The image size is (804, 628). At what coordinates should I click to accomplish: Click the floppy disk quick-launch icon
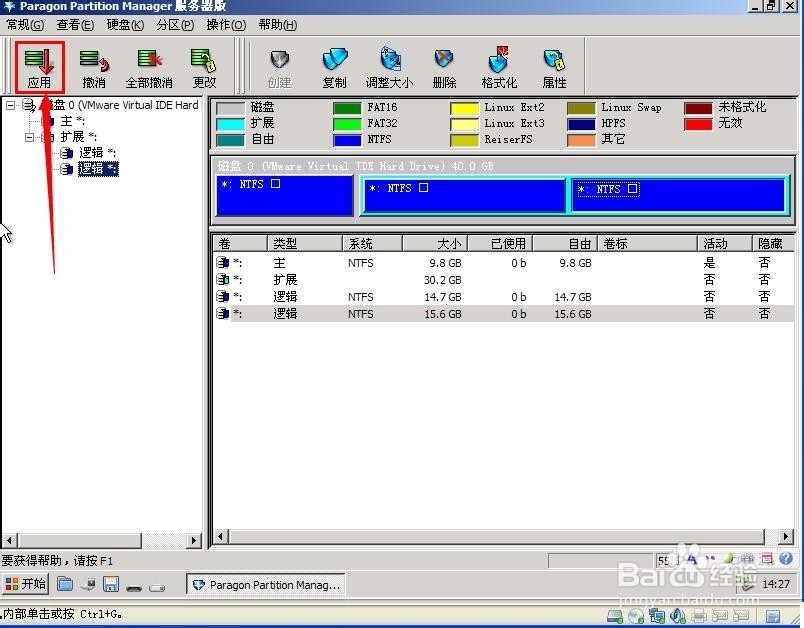point(111,584)
